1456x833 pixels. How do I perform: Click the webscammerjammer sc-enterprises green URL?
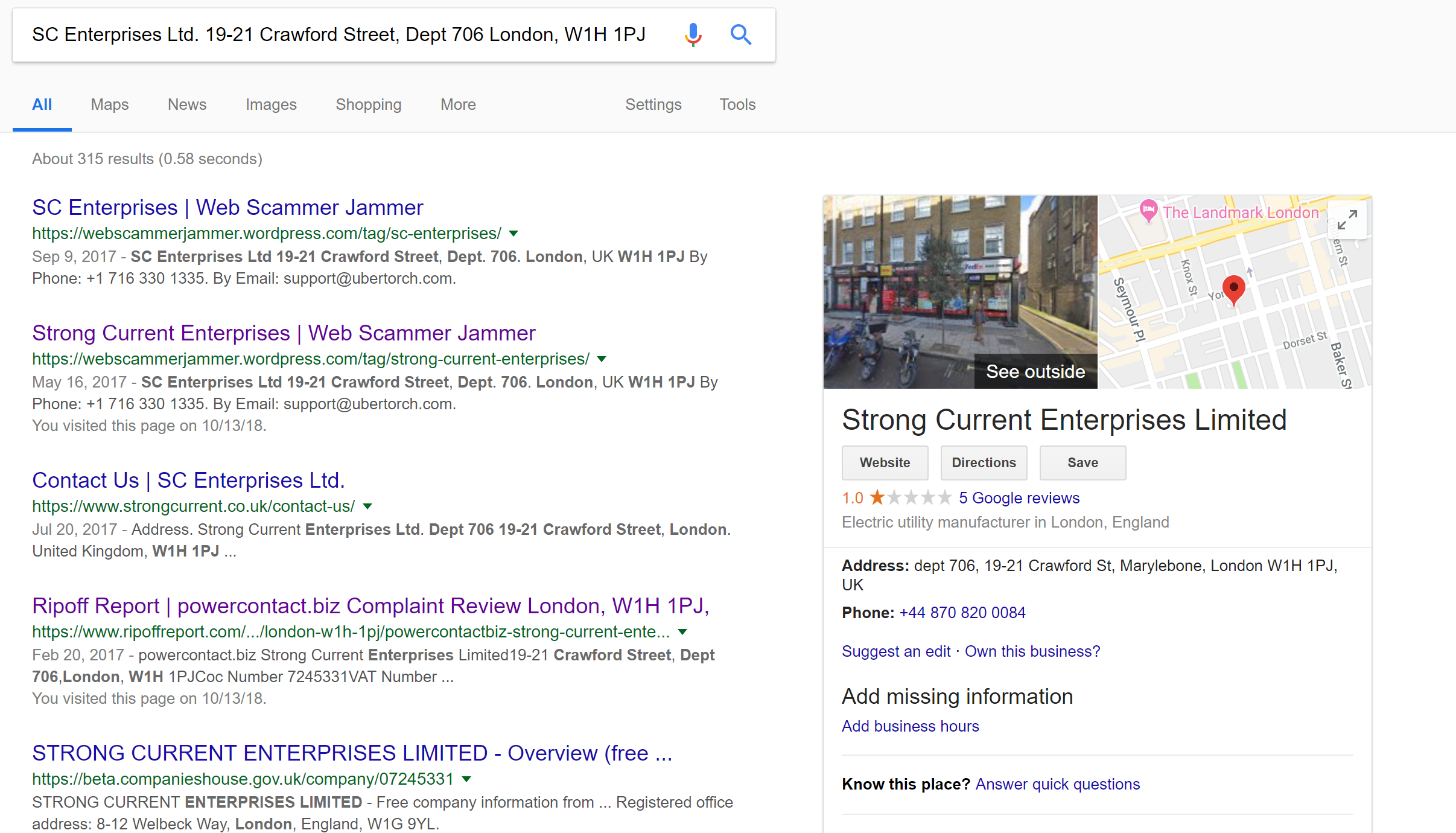pos(267,234)
